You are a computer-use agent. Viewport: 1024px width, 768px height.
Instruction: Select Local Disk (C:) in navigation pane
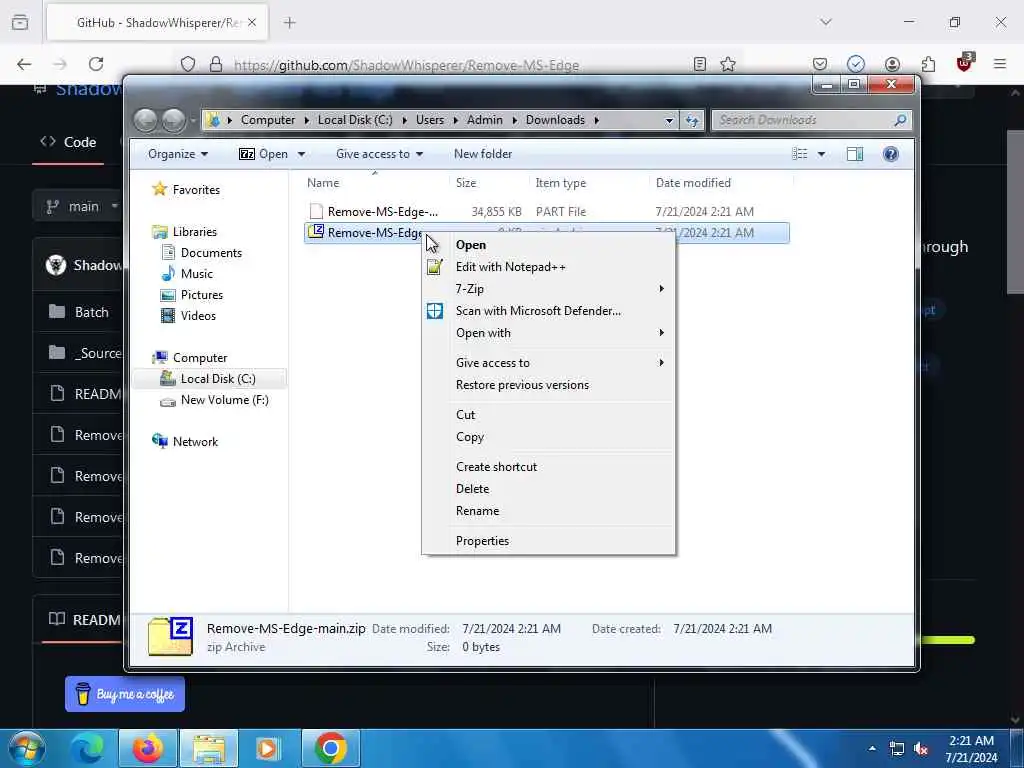coord(209,379)
